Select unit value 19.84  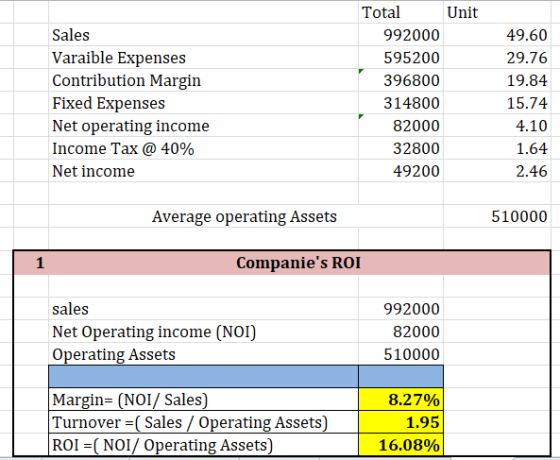[x=497, y=80]
